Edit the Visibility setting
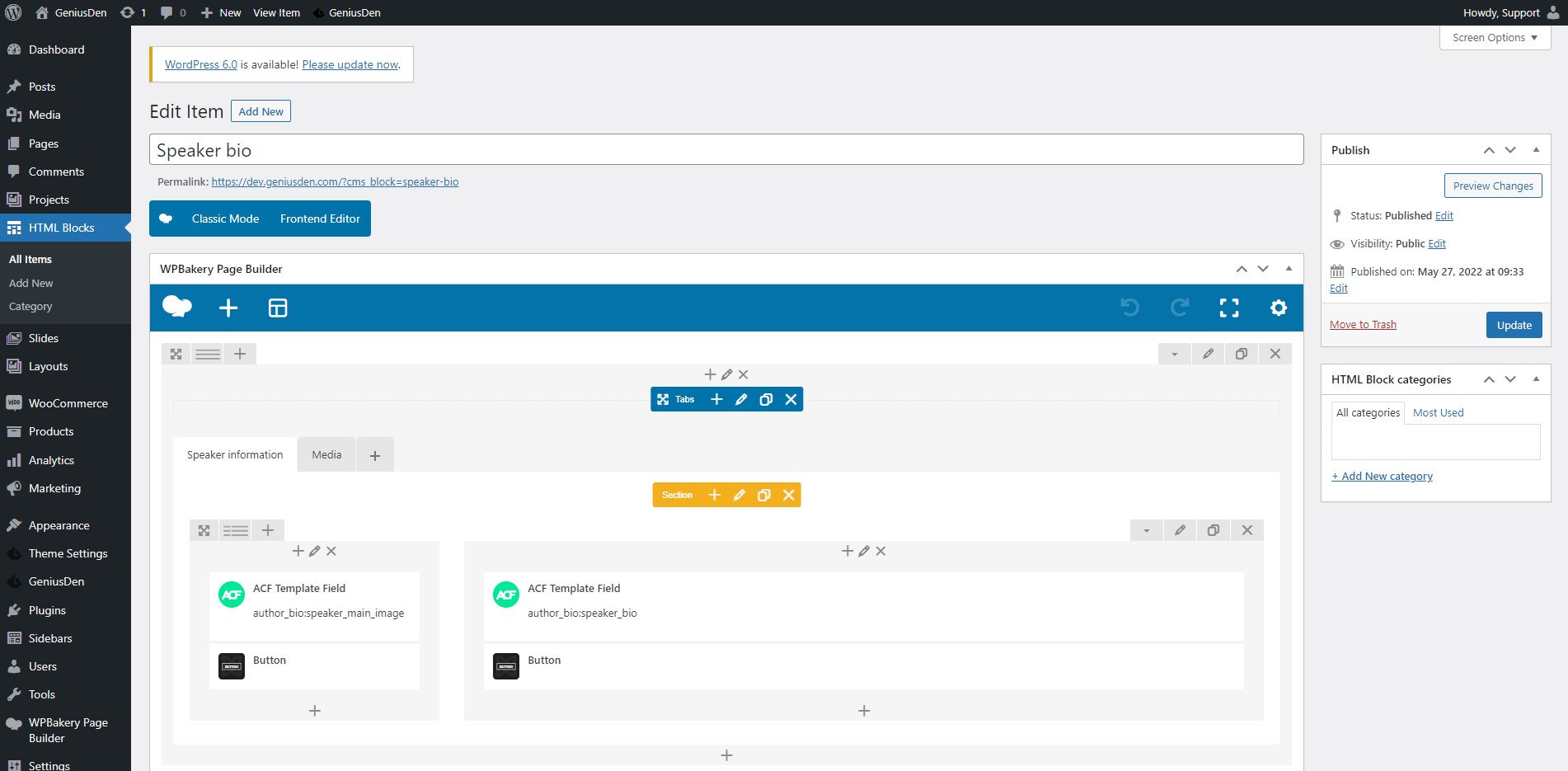Screen dimensions: 1568x771 point(1437,243)
